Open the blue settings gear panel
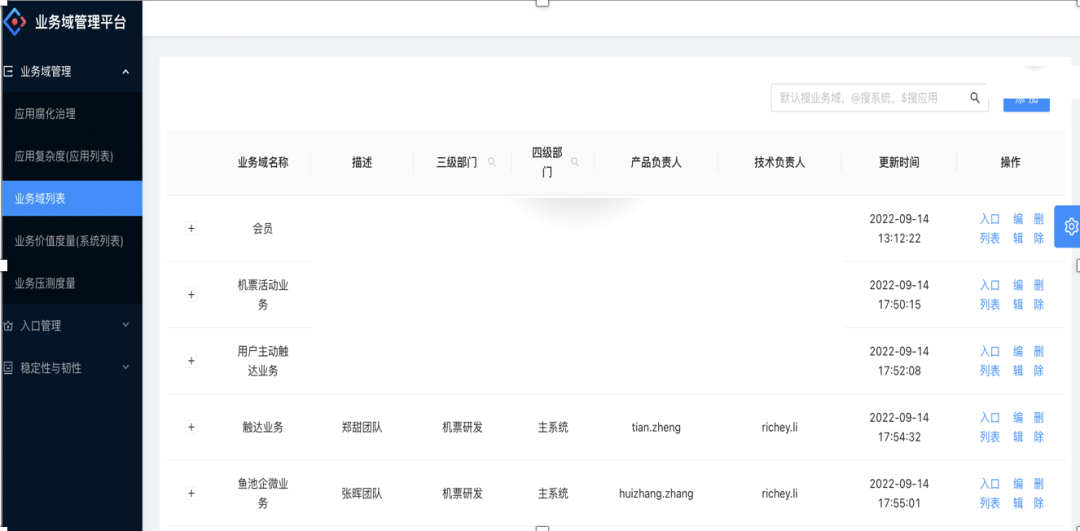The image size is (1080, 531). [x=1070, y=227]
